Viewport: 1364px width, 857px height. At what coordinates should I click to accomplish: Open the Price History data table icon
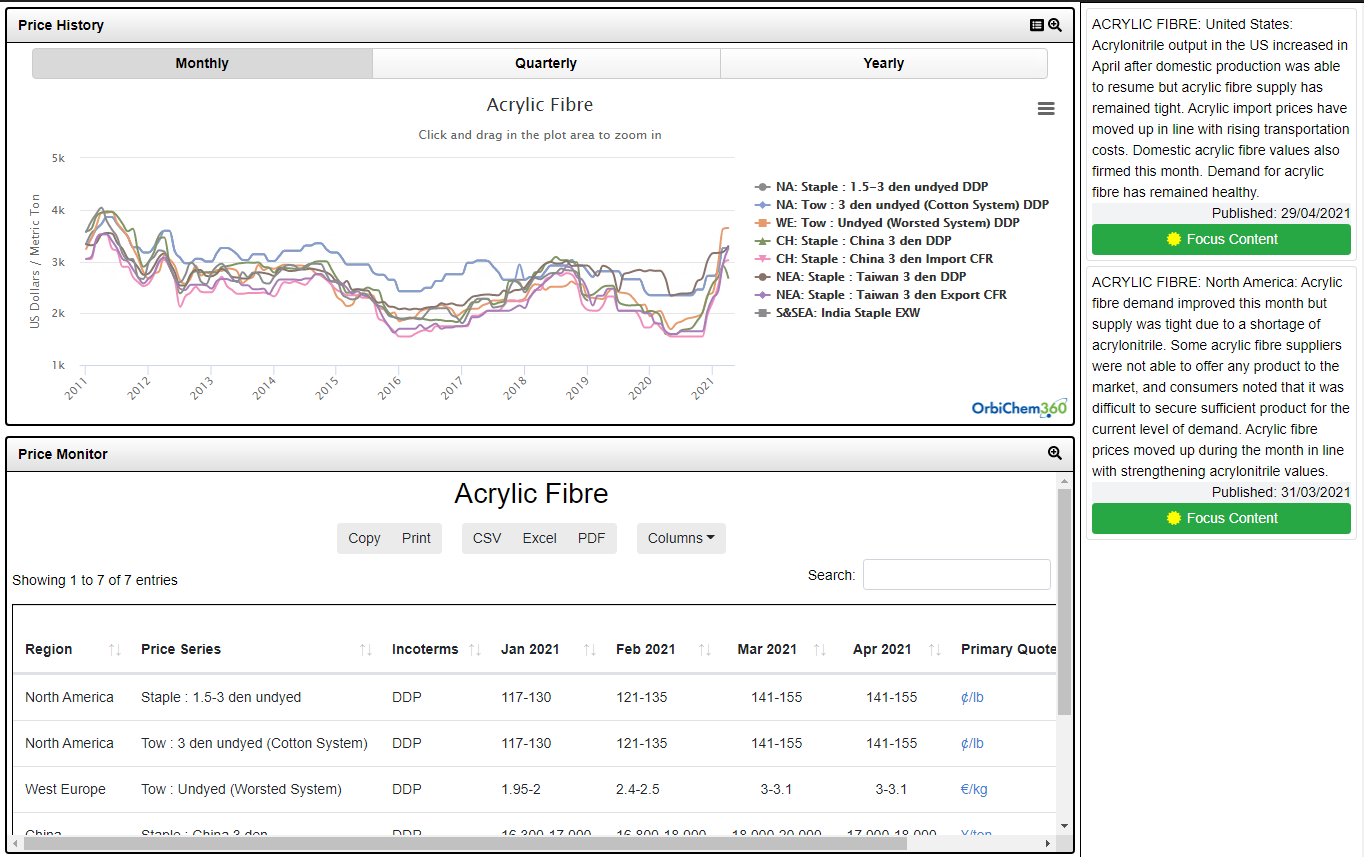(x=1037, y=25)
